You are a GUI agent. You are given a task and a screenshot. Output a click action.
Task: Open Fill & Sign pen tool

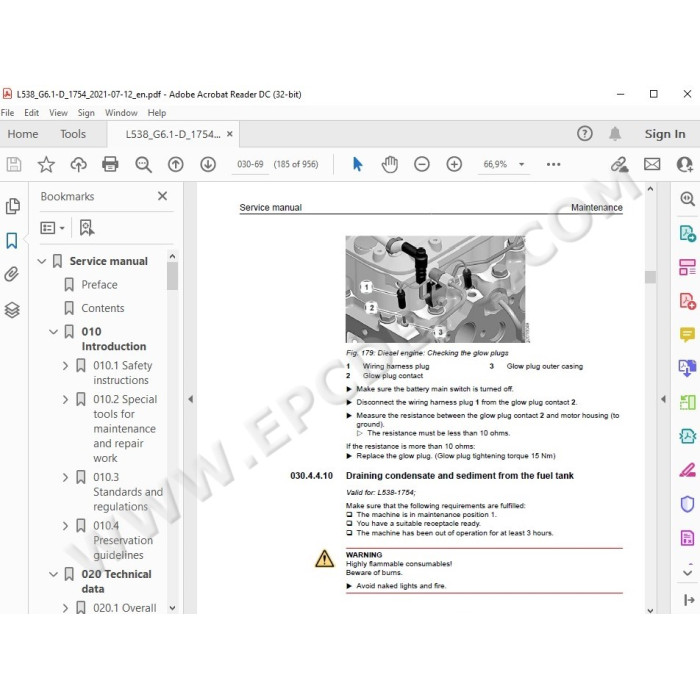coord(688,470)
